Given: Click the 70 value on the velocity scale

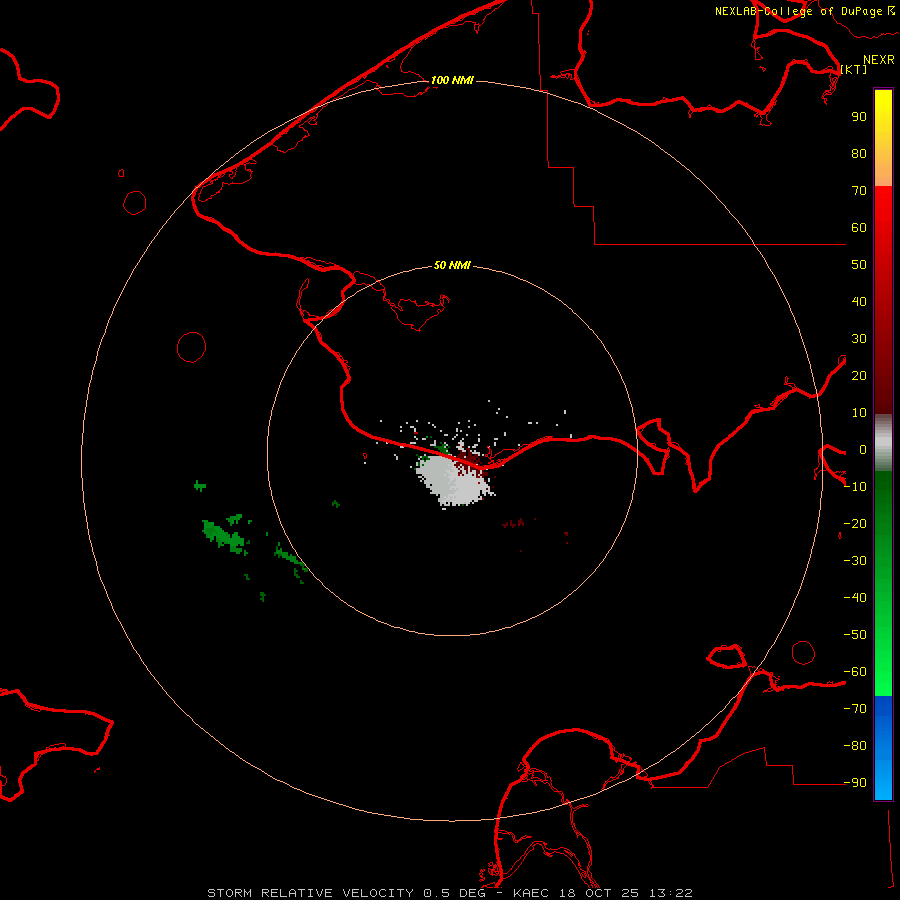Looking at the screenshot, I should tap(859, 191).
